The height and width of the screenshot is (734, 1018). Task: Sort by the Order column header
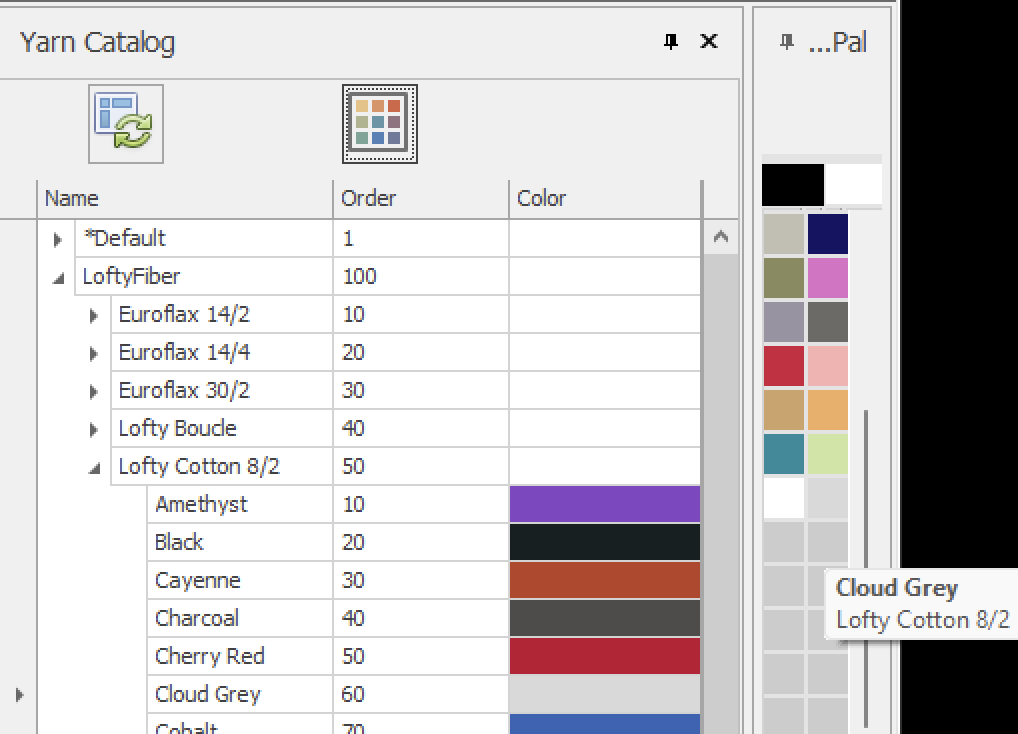pos(420,198)
